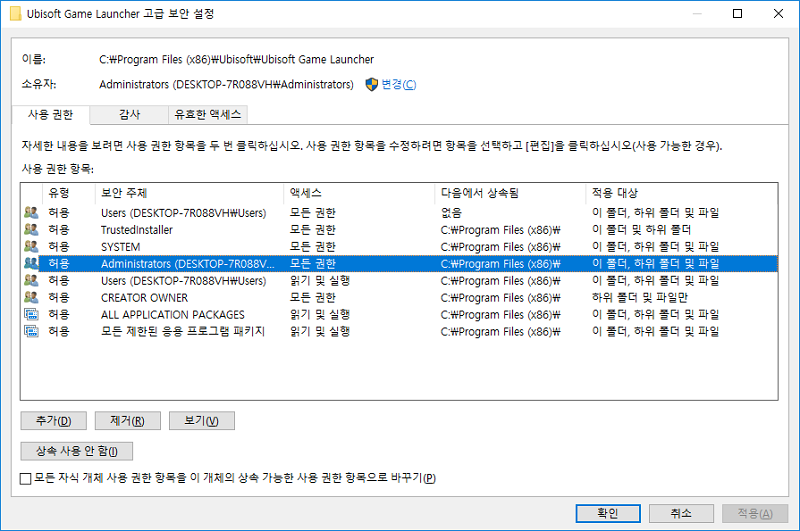The image size is (800, 531).
Task: Select the 사용 권한 tab
Action: (x=51, y=114)
